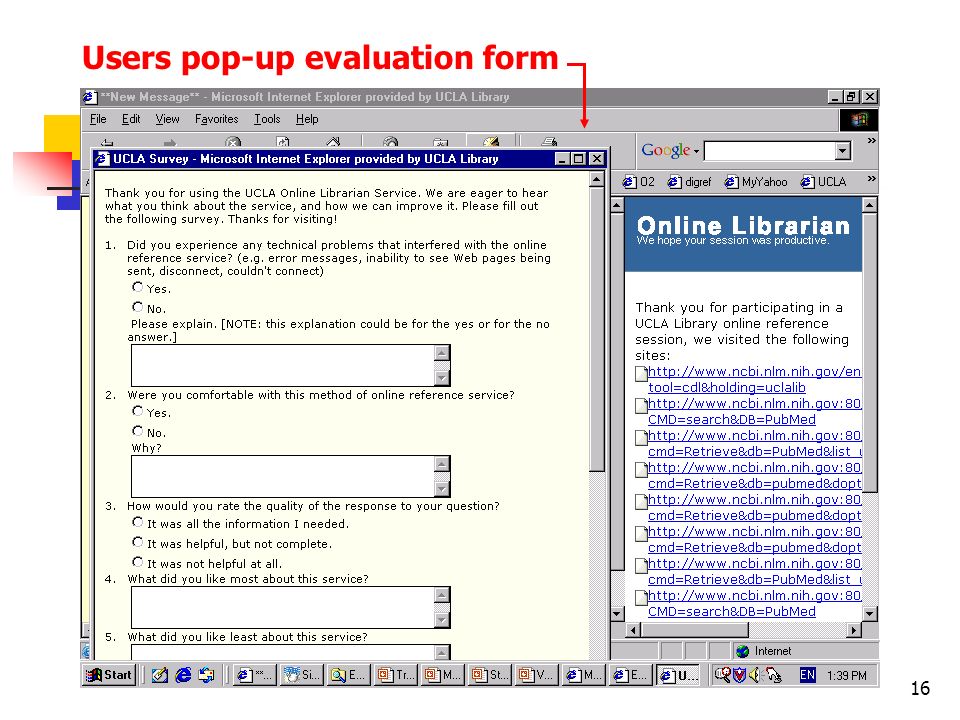Click the Home icon in the New Message toolbar

333,142
